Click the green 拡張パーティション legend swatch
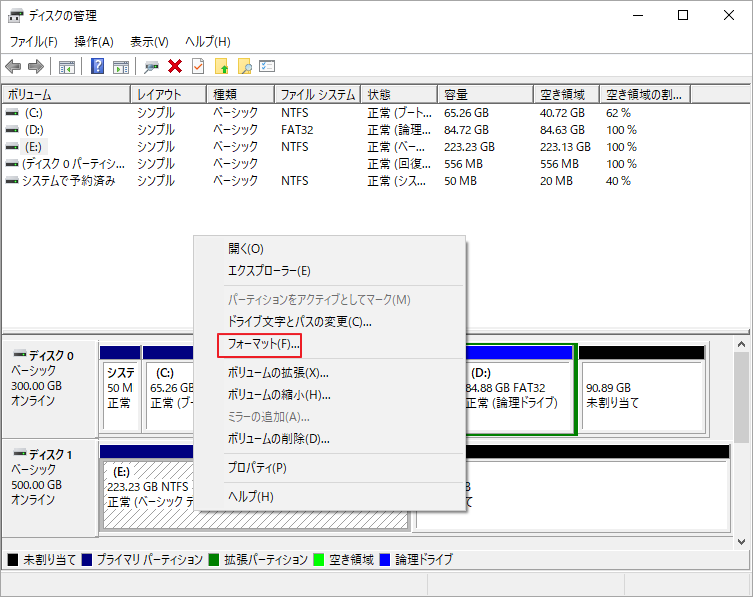This screenshot has width=753, height=597. [214, 560]
